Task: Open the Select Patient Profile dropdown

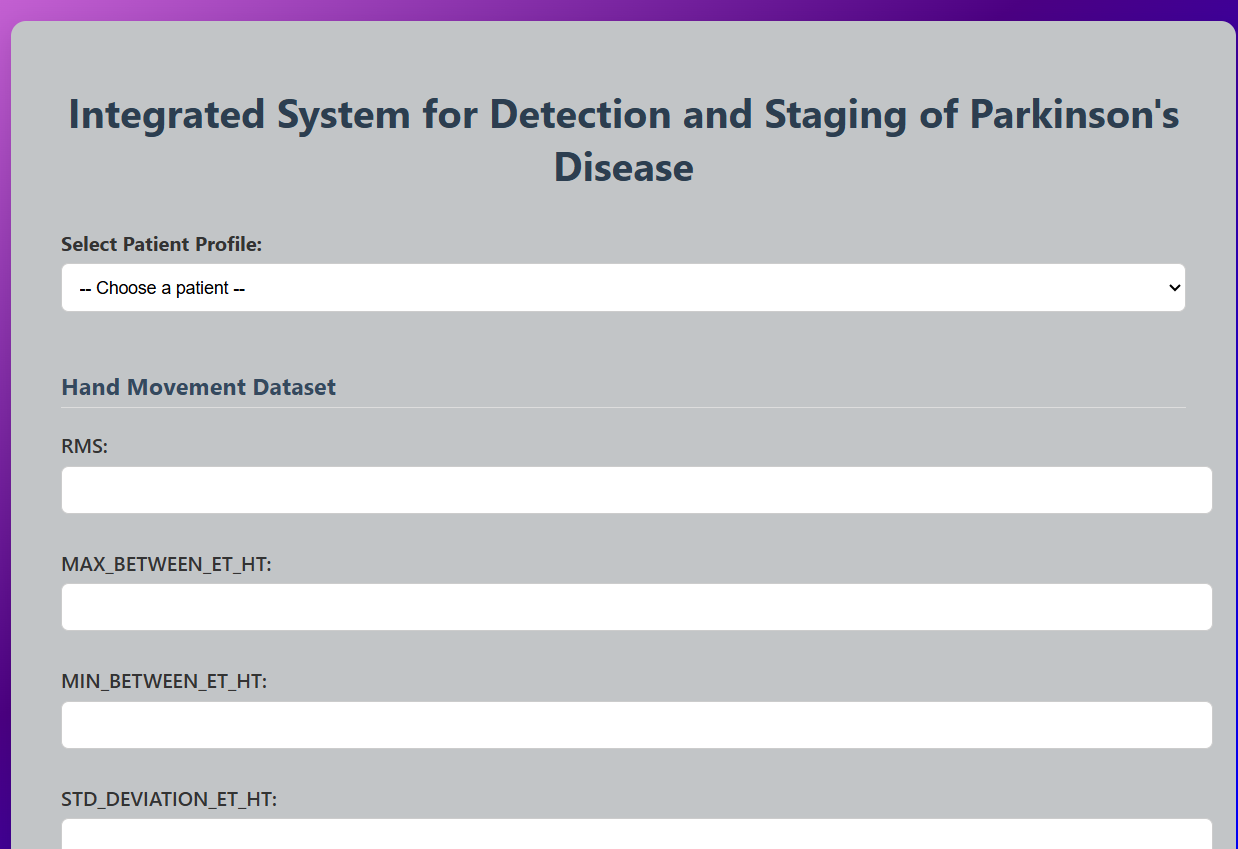Action: click(x=623, y=288)
